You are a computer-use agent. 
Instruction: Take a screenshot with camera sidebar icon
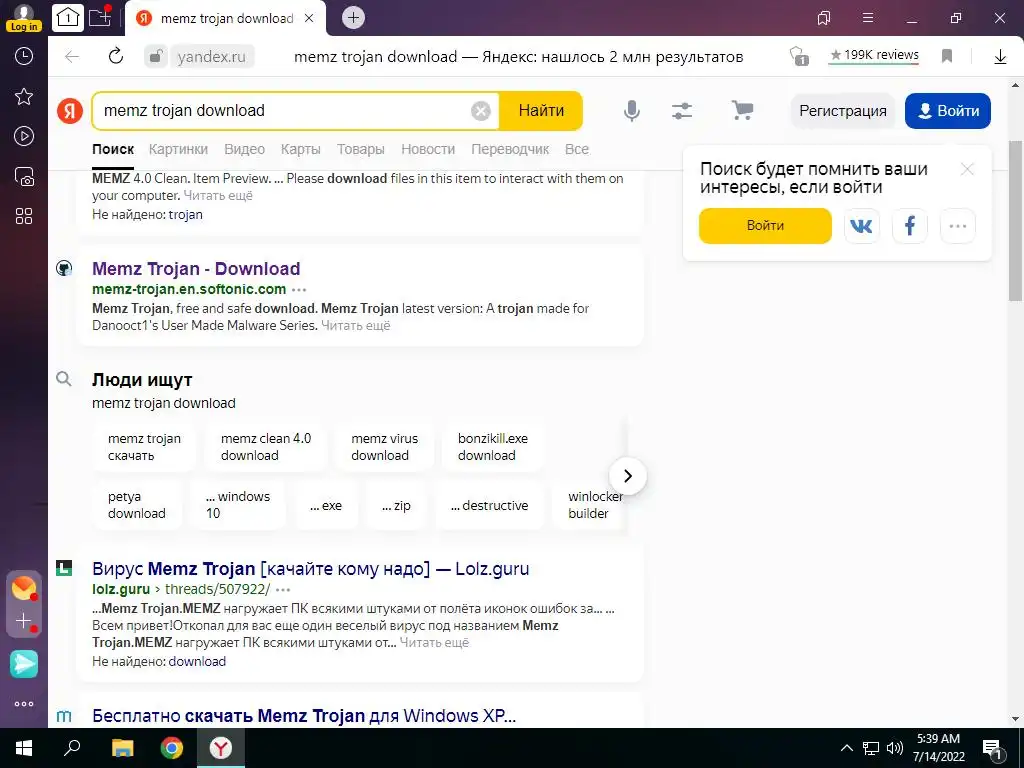[24, 176]
